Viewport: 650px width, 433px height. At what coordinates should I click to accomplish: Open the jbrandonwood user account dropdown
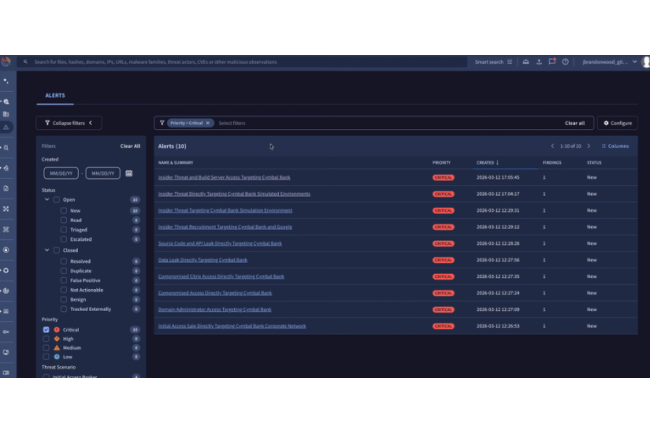[x=608, y=61]
